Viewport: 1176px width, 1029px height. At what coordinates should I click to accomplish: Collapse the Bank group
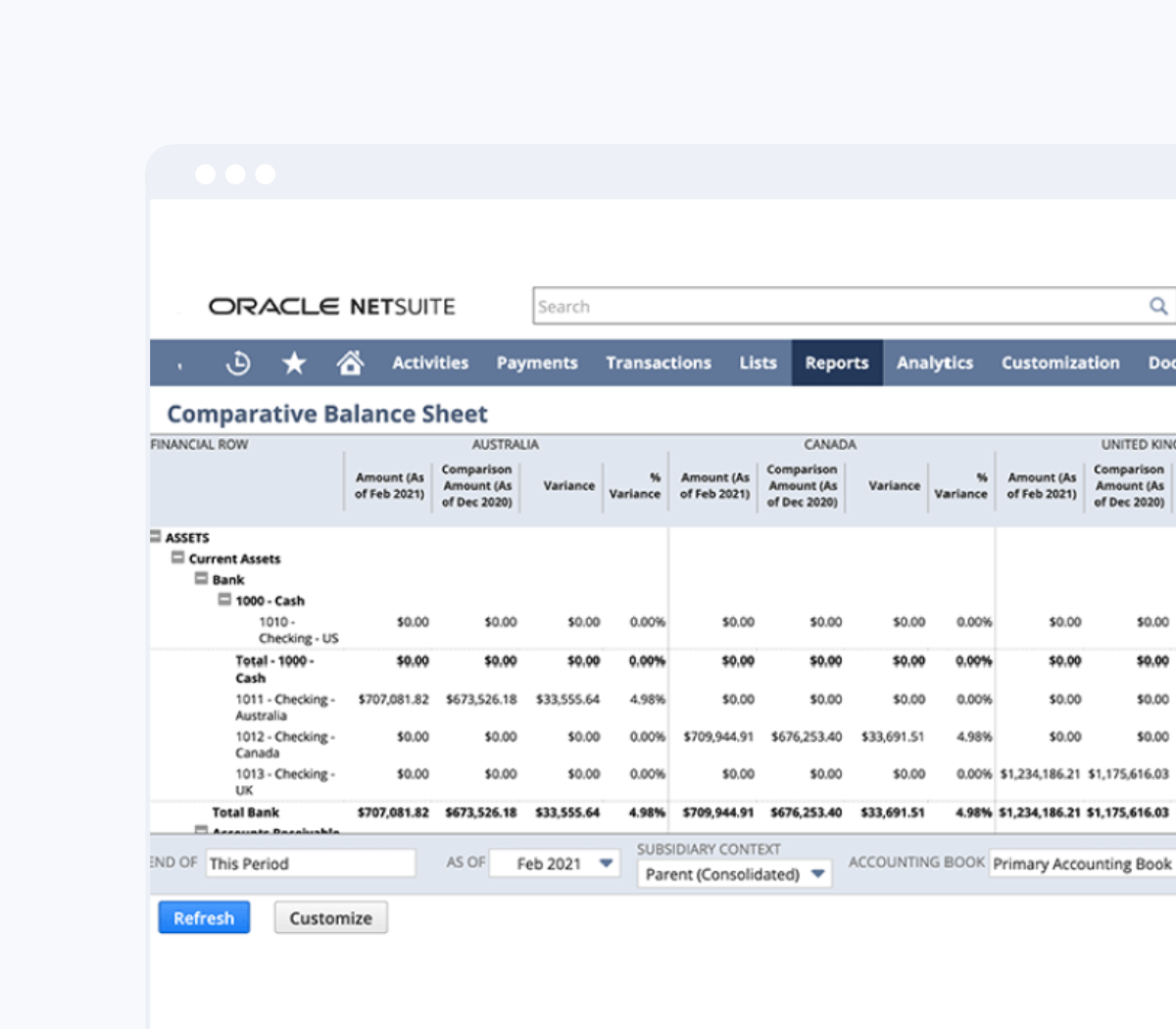pyautogui.click(x=201, y=578)
